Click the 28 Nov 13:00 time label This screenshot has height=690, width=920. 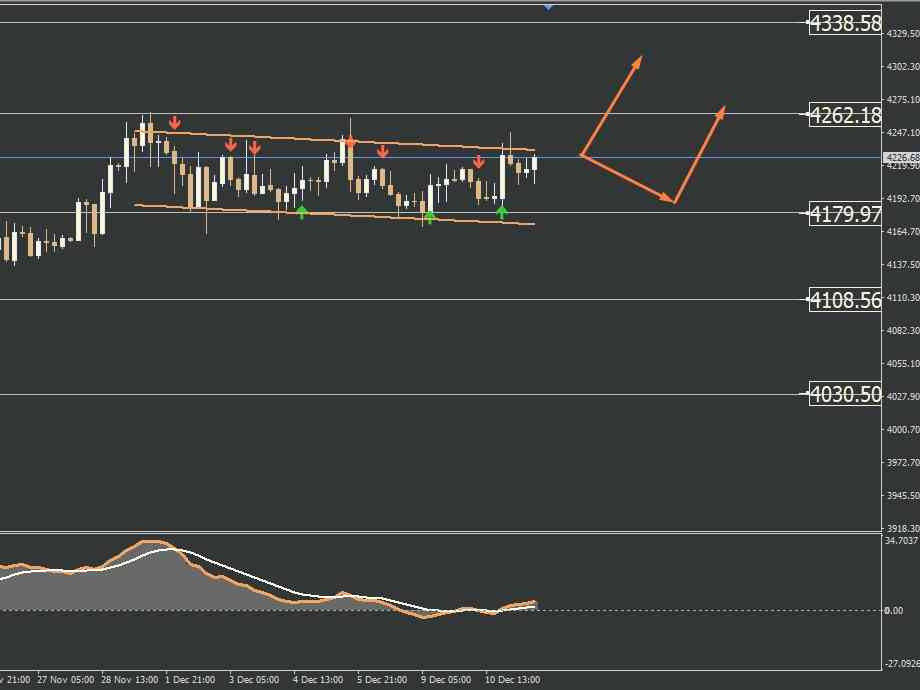click(130, 679)
